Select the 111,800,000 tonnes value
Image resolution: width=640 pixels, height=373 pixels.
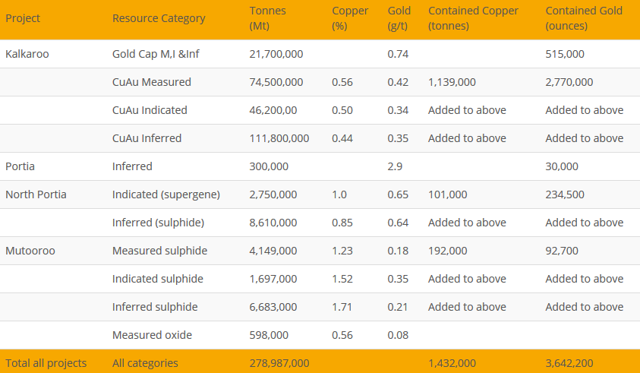[x=279, y=138]
